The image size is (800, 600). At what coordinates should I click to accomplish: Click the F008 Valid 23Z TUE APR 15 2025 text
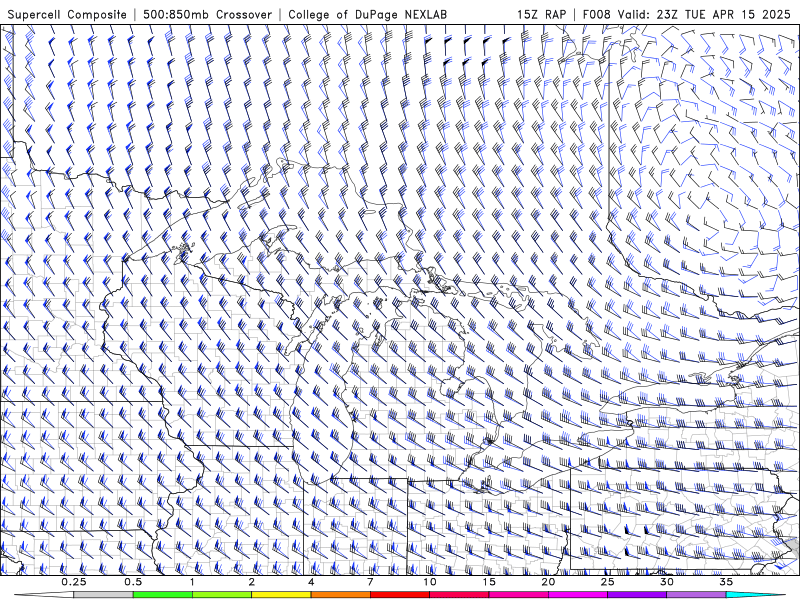pyautogui.click(x=686, y=14)
